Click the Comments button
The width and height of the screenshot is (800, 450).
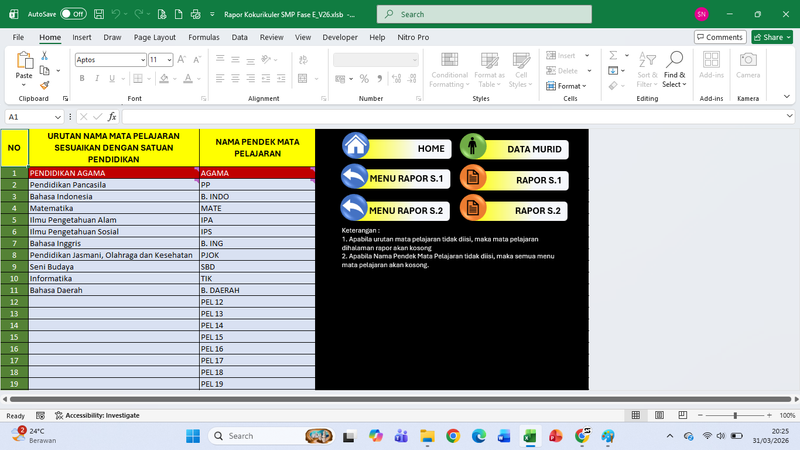pos(719,37)
